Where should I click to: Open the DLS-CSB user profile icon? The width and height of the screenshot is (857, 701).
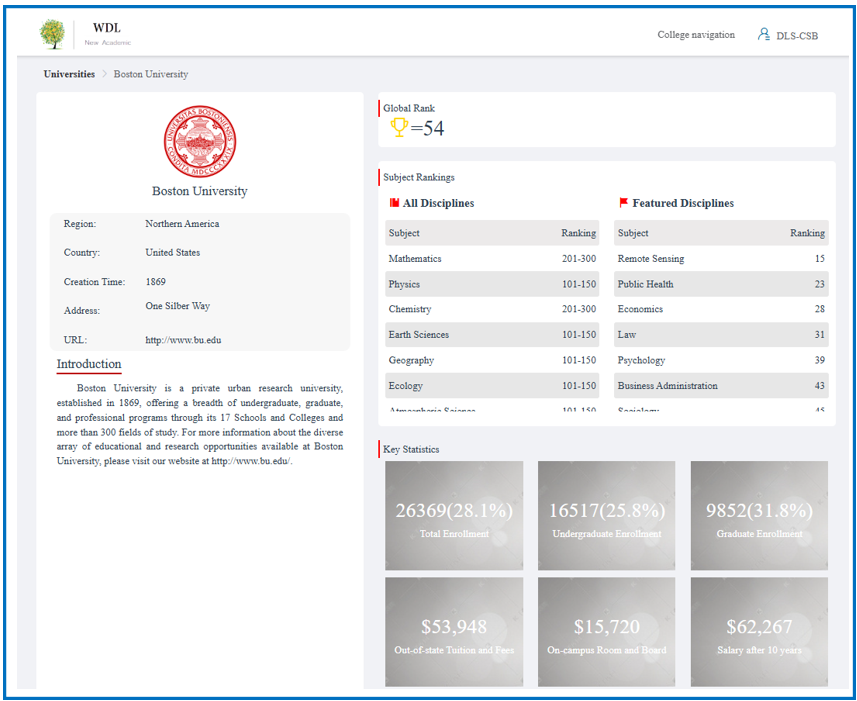763,34
